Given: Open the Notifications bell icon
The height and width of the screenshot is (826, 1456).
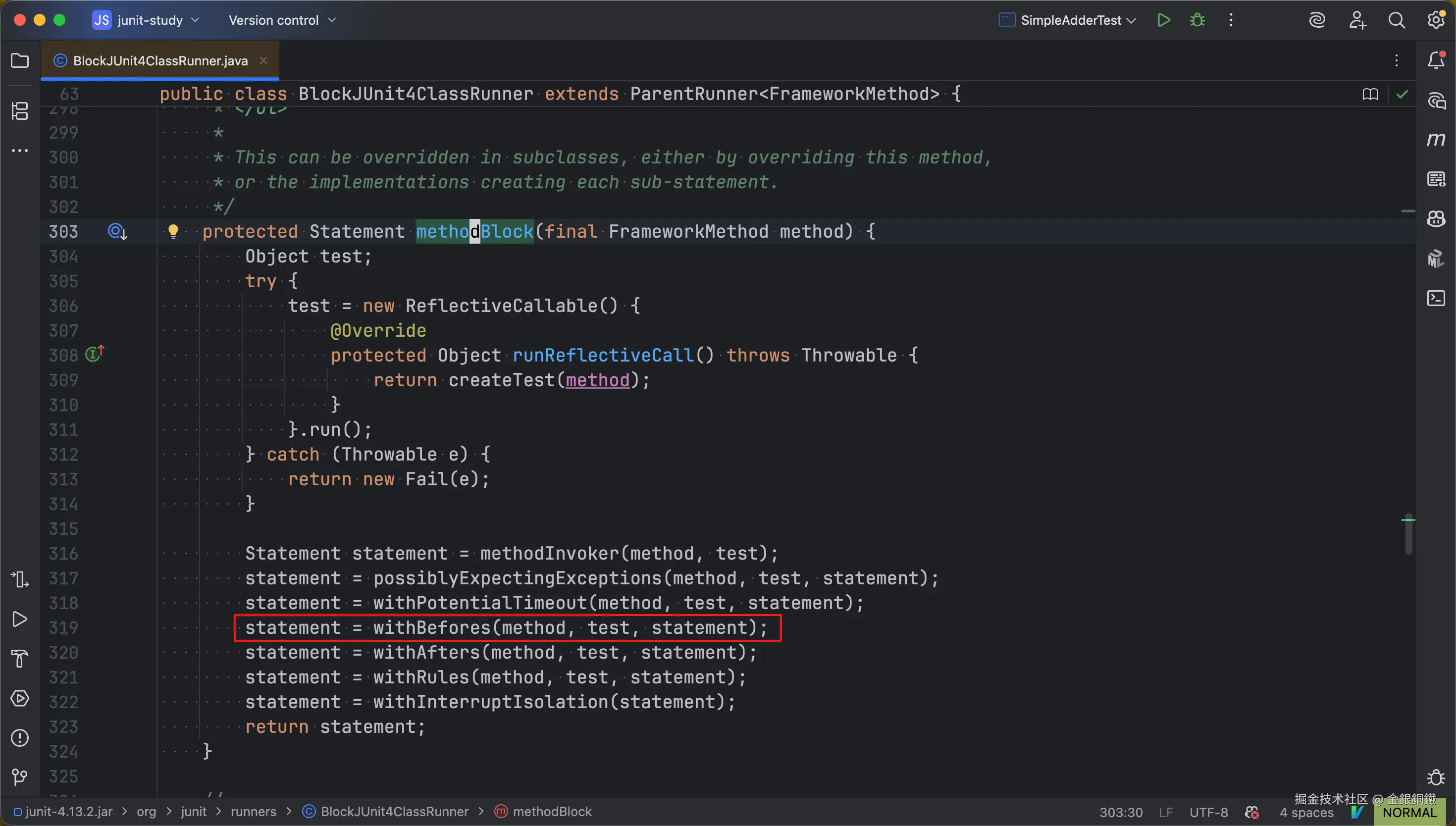Looking at the screenshot, I should [x=1436, y=61].
